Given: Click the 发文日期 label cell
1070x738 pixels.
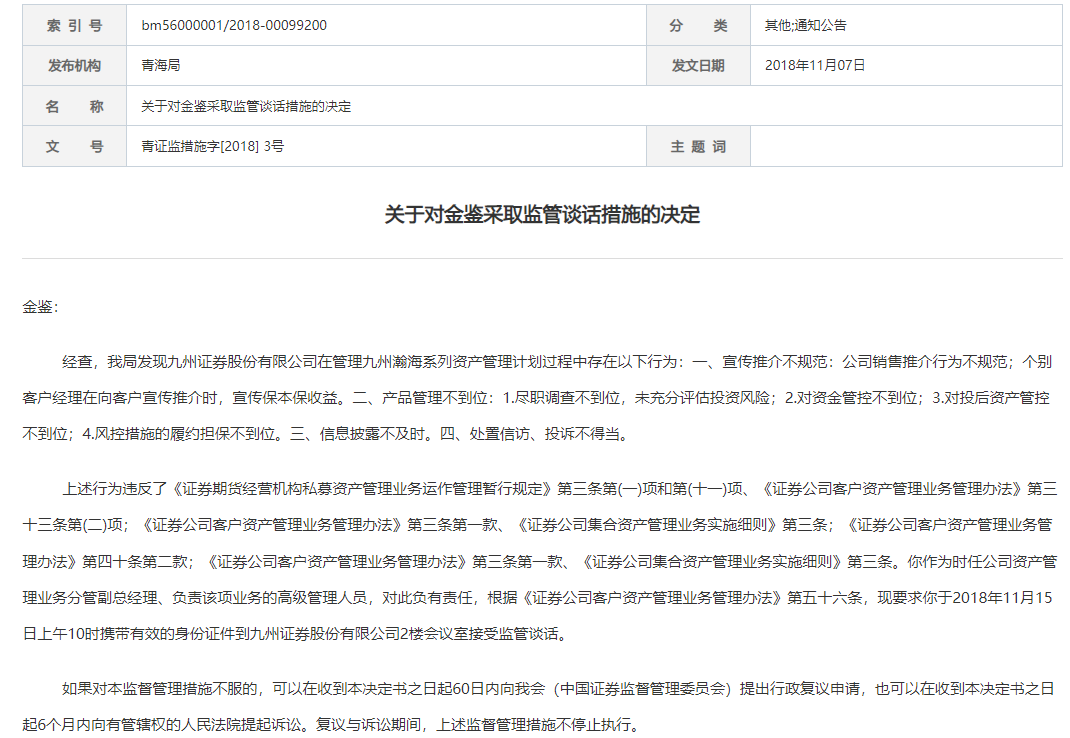Looking at the screenshot, I should [698, 66].
